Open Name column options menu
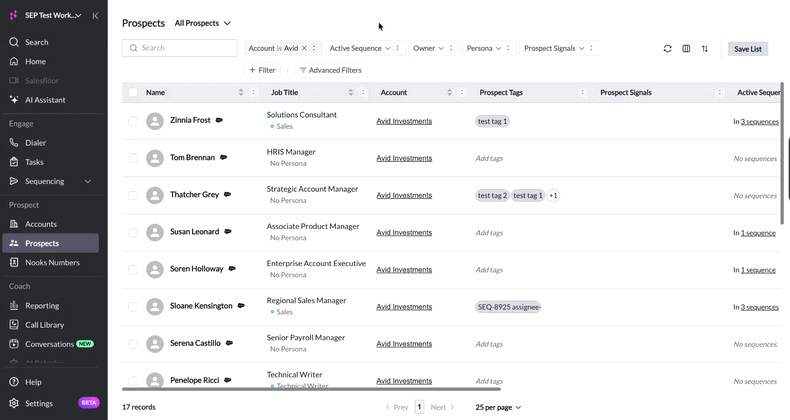The height and width of the screenshot is (420, 790). coord(253,92)
